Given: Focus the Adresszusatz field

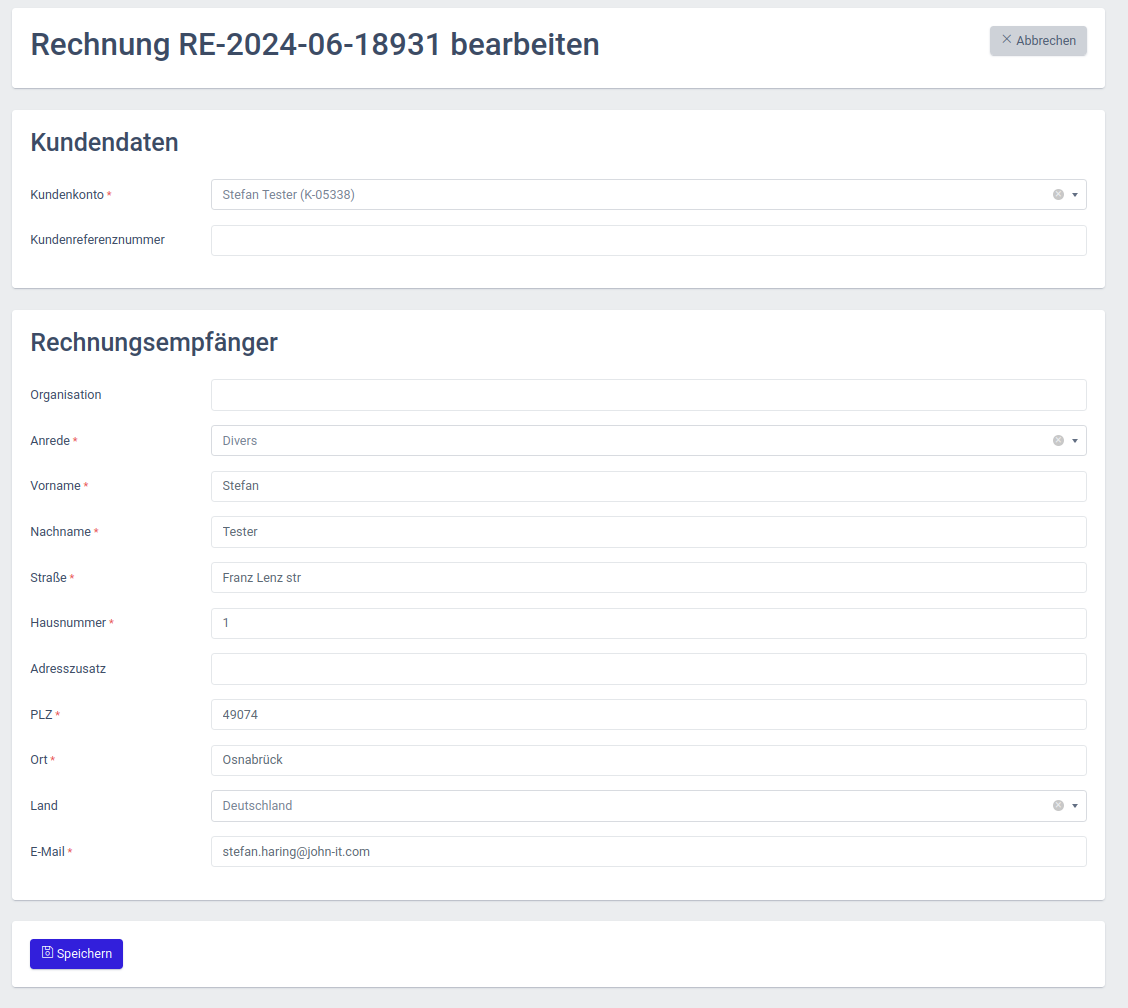Looking at the screenshot, I should [x=648, y=669].
